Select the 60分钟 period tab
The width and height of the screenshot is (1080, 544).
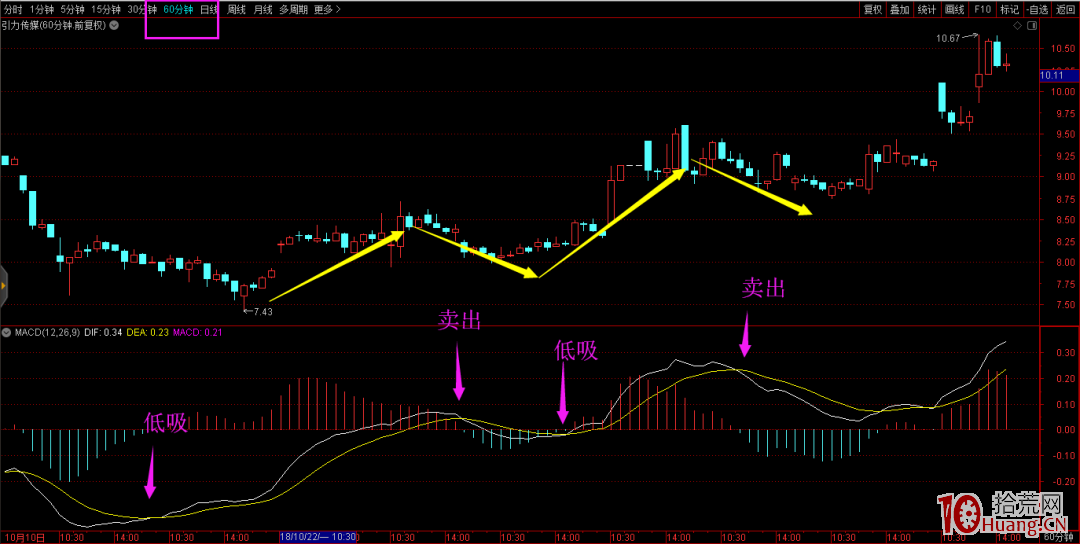click(178, 10)
